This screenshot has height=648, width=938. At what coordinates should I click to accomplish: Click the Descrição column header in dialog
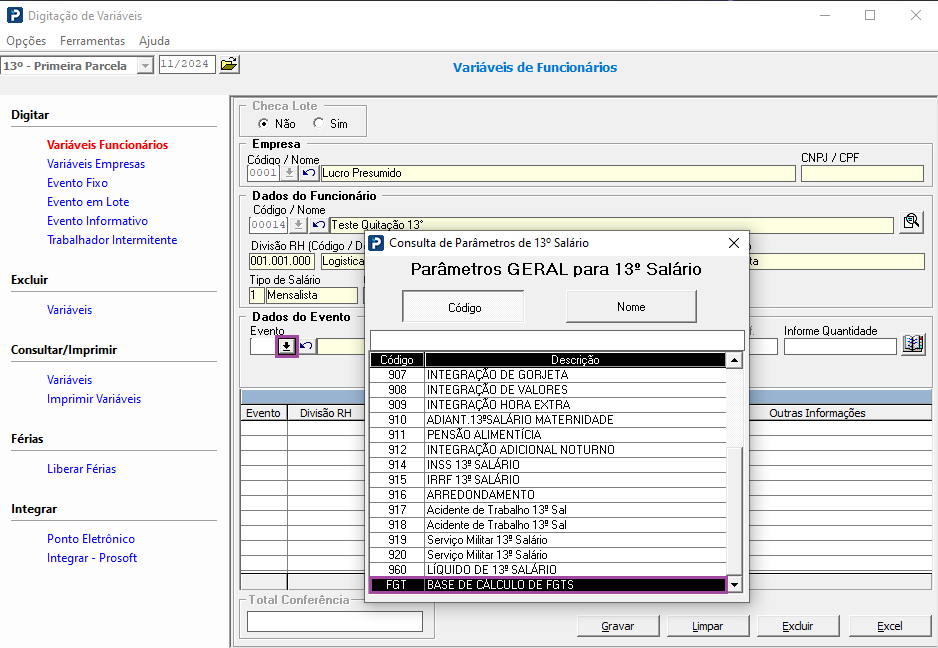pos(575,360)
